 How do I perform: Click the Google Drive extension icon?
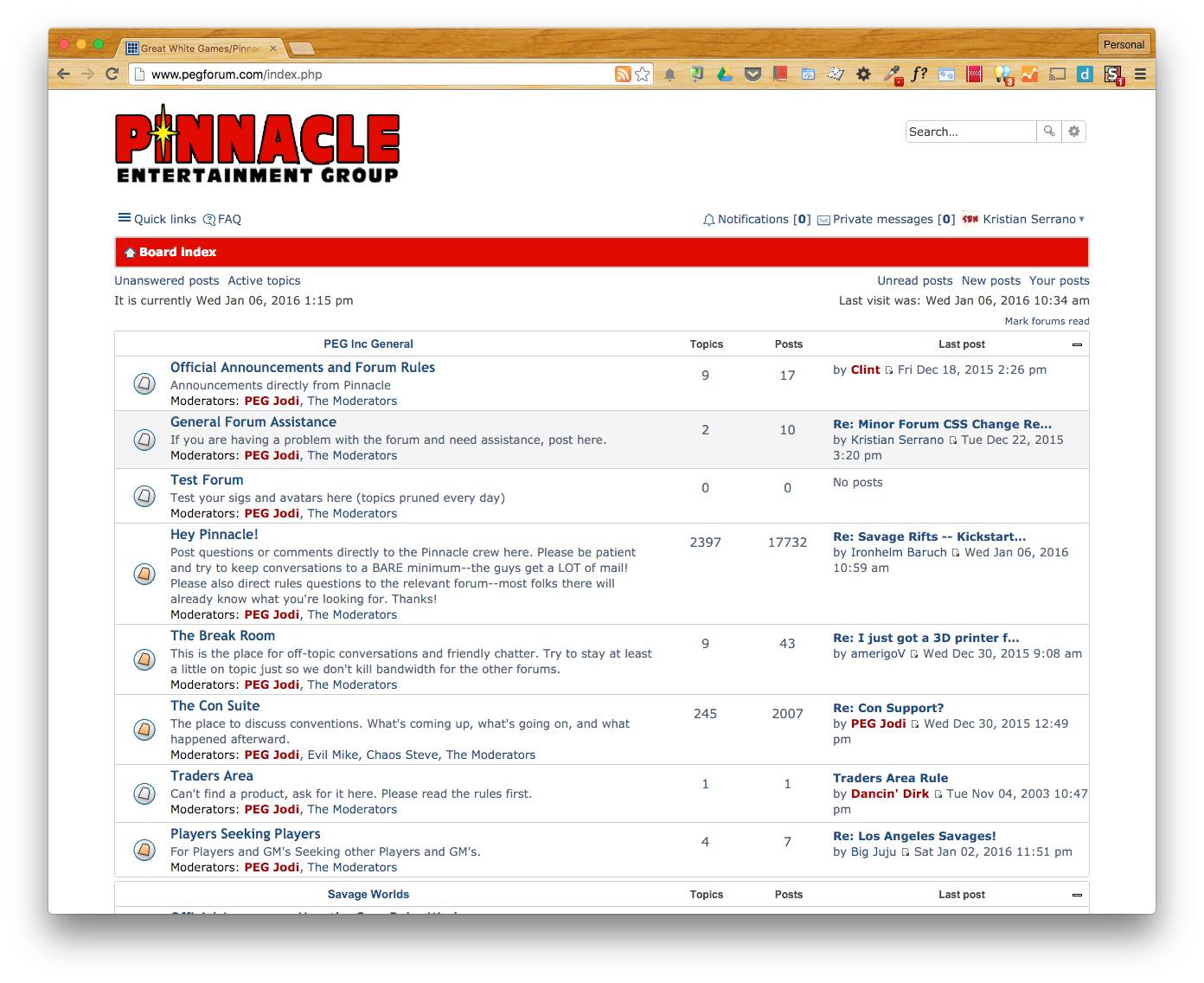pos(724,74)
